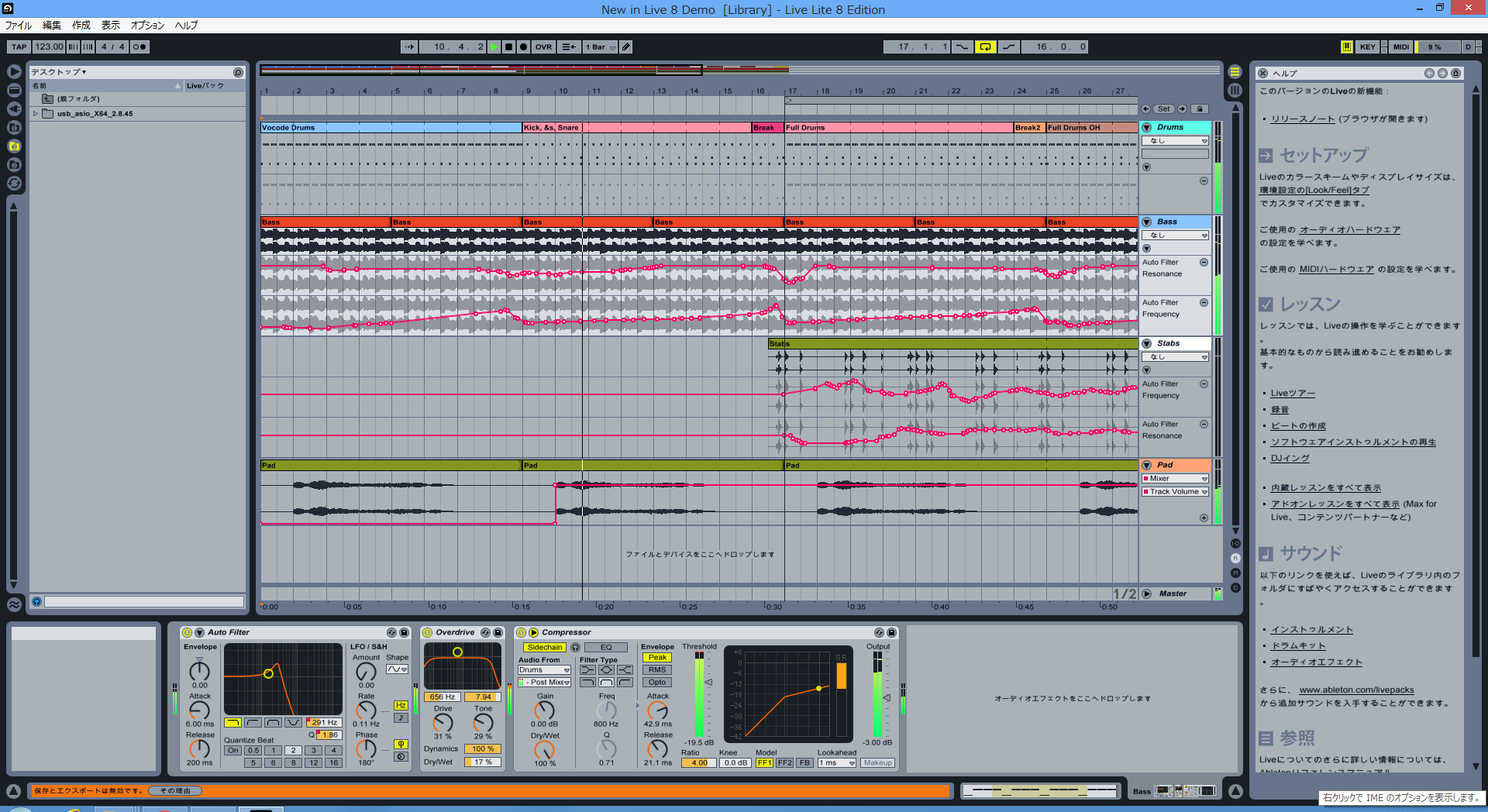
Task: Open the 編集 menu
Action: (x=52, y=26)
